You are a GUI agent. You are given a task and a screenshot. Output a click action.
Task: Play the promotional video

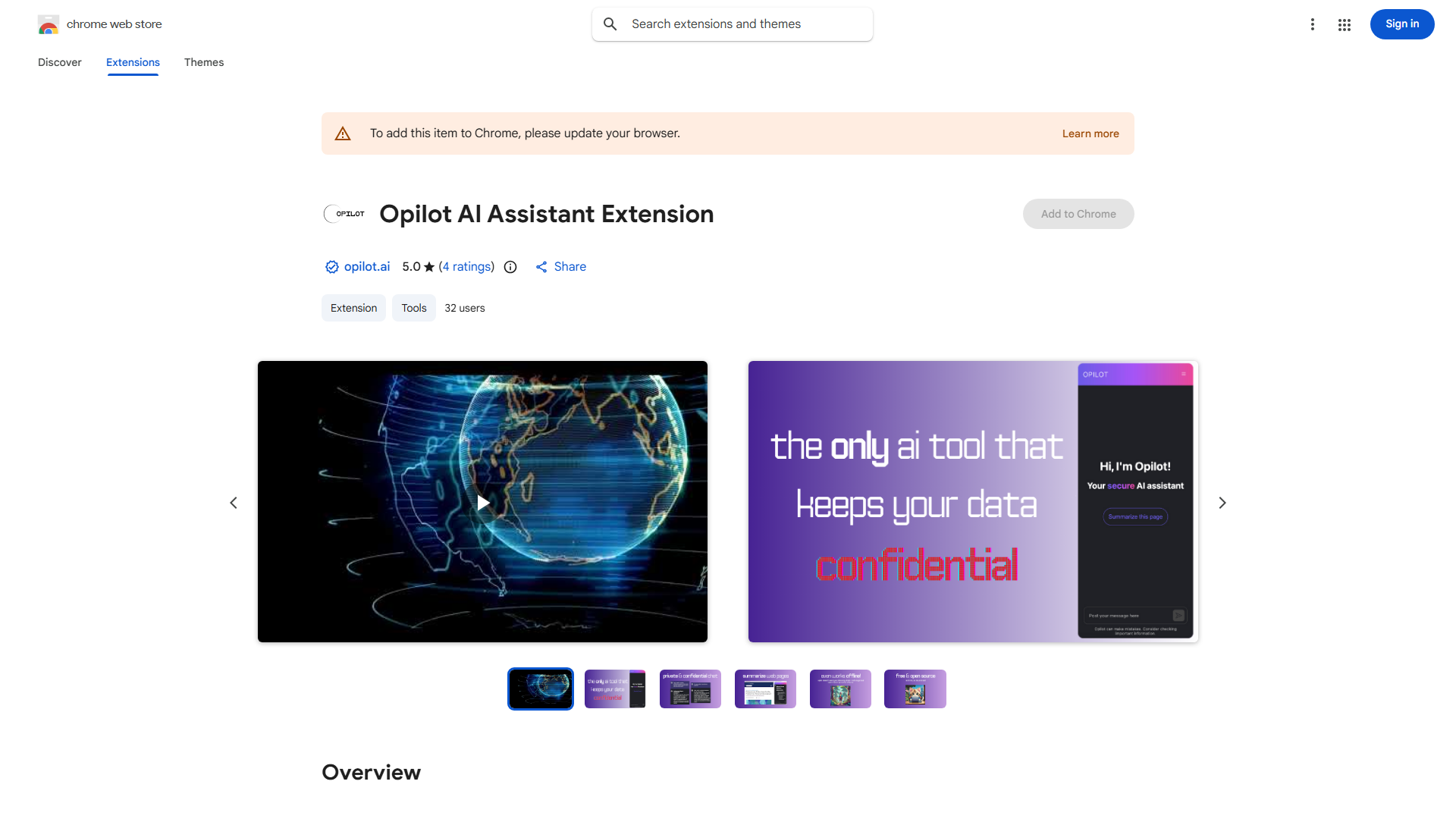coord(482,502)
